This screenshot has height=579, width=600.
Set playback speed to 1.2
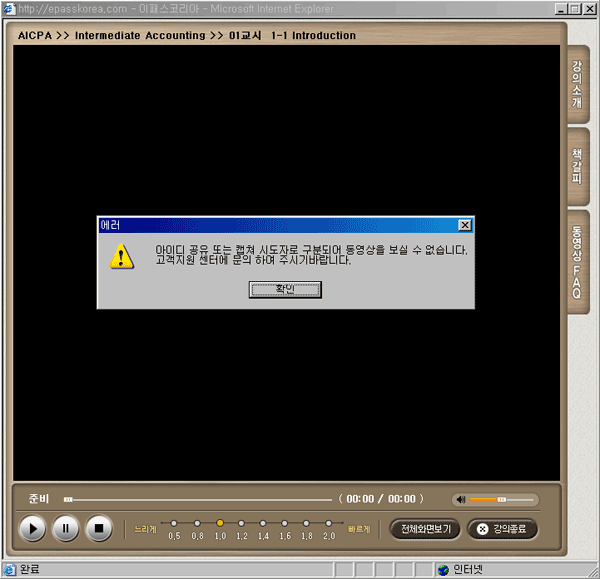pyautogui.click(x=241, y=523)
